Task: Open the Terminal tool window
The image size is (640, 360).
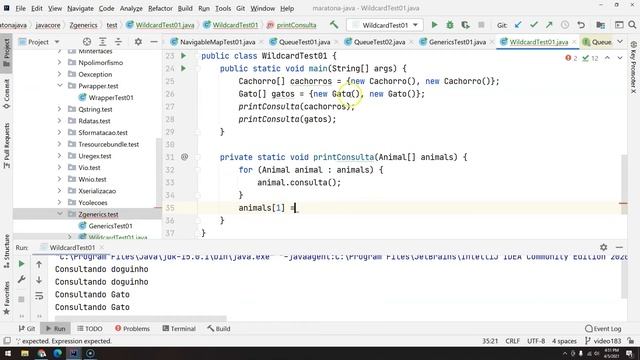Action: (179, 329)
